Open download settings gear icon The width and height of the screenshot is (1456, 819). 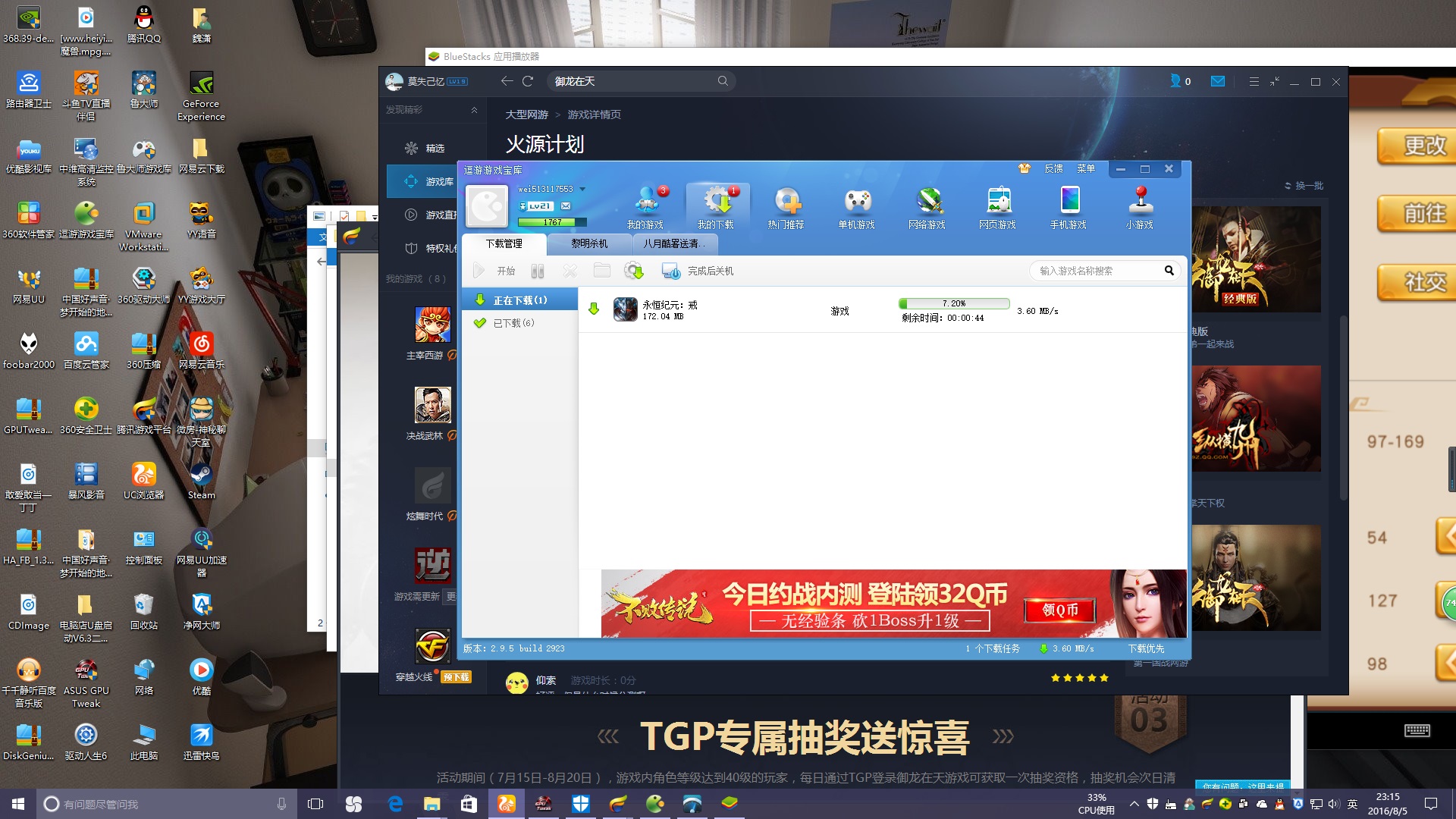[x=634, y=271]
